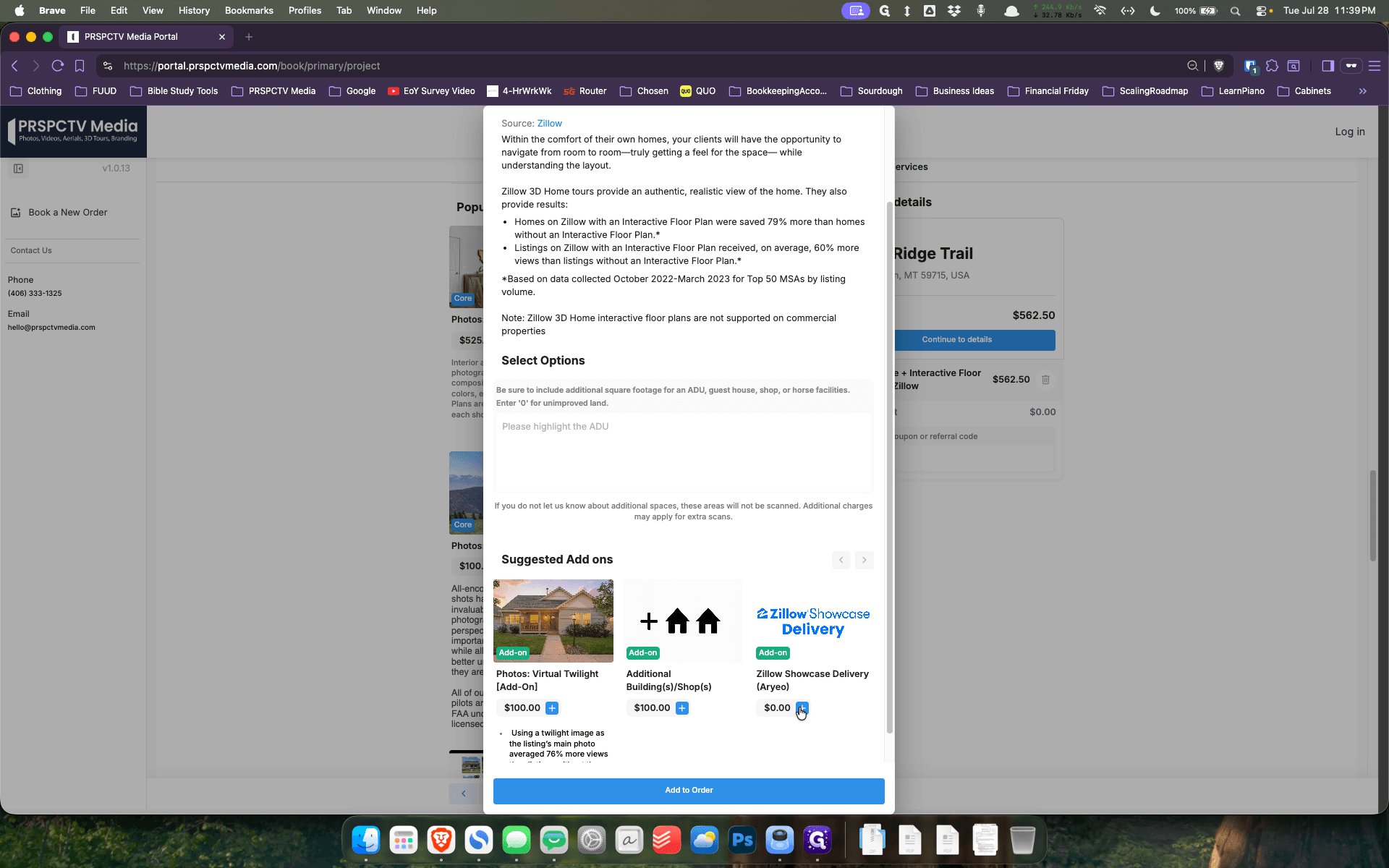Add Additional Building(s)/Shop(s) with plus button
Screen dimensions: 1389x868
(x=681, y=708)
